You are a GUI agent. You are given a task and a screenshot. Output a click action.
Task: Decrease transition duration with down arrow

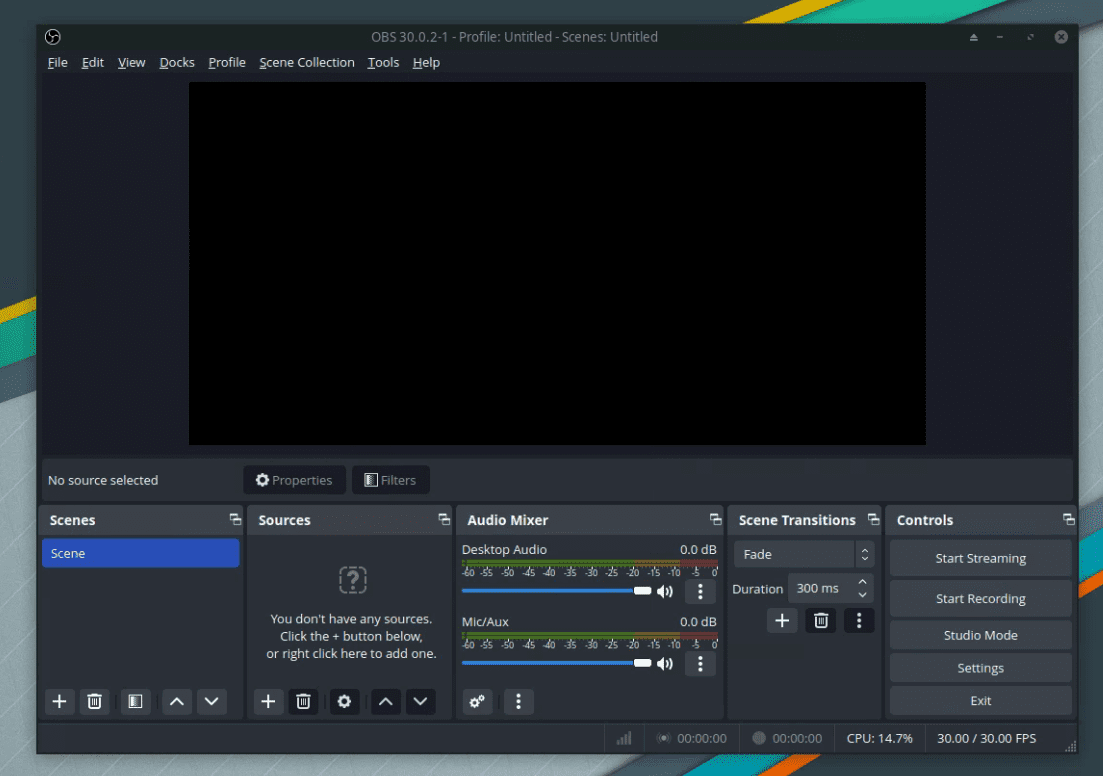[x=862, y=595]
